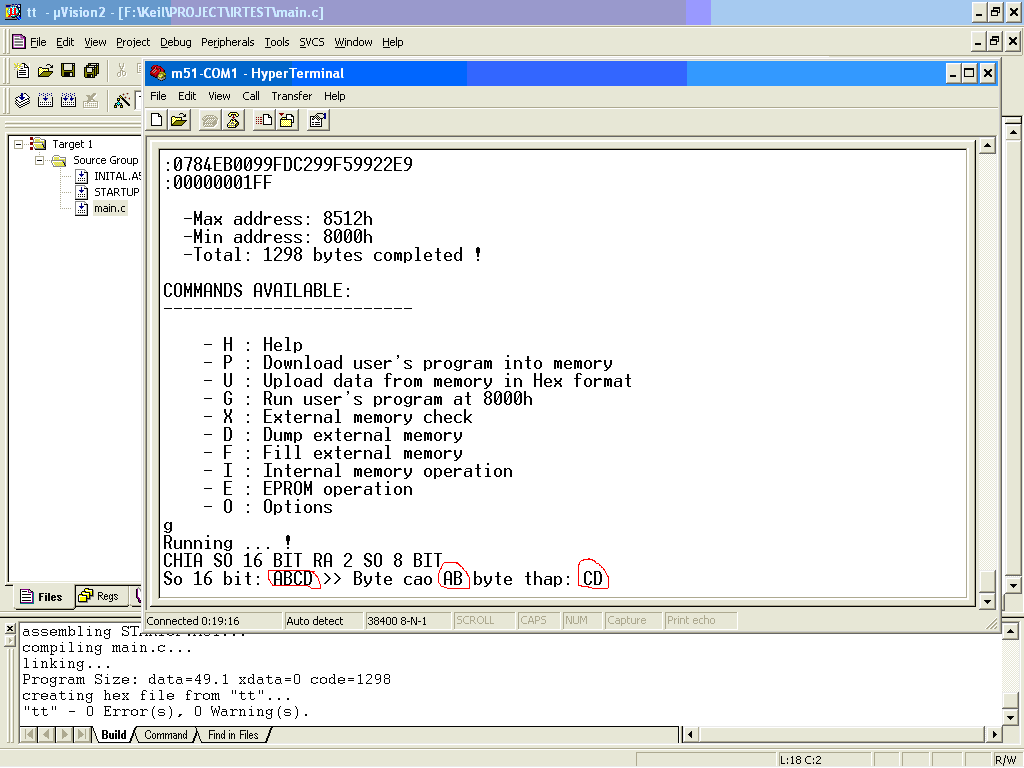Click the R/W status indicator
This screenshot has height=768, width=1024.
click(1005, 760)
